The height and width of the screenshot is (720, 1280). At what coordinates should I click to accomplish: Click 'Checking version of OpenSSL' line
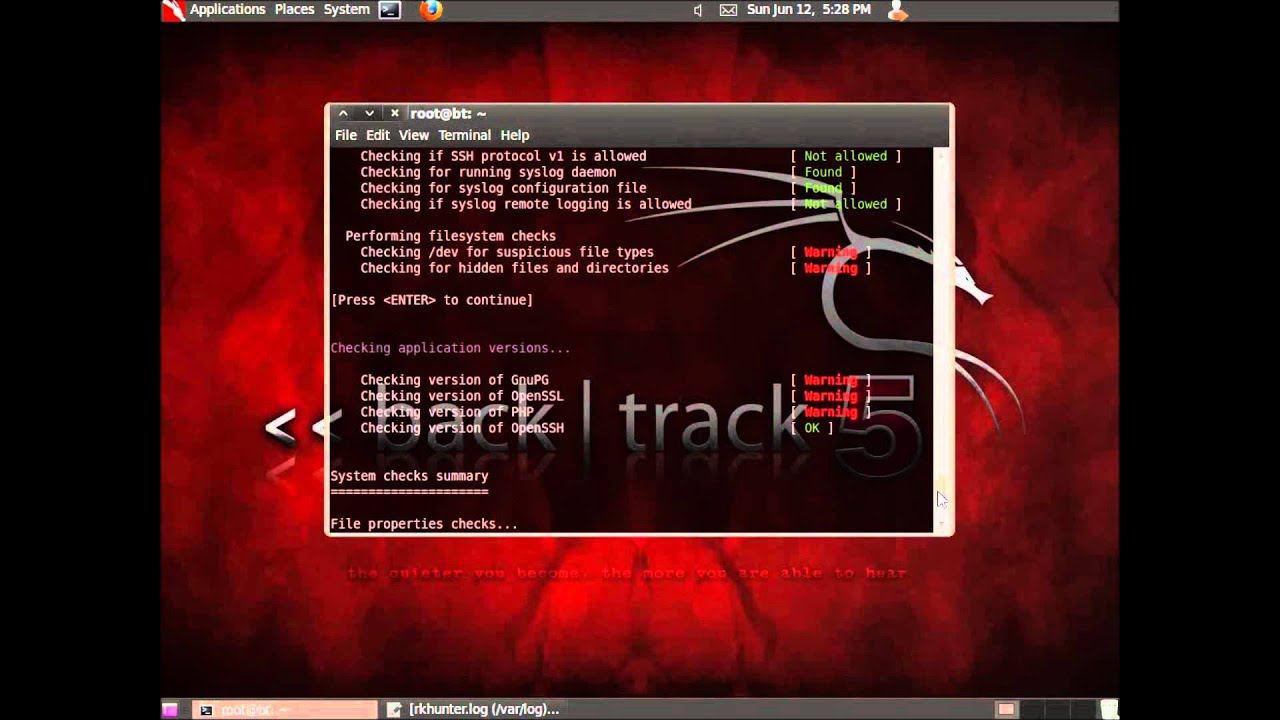462,396
